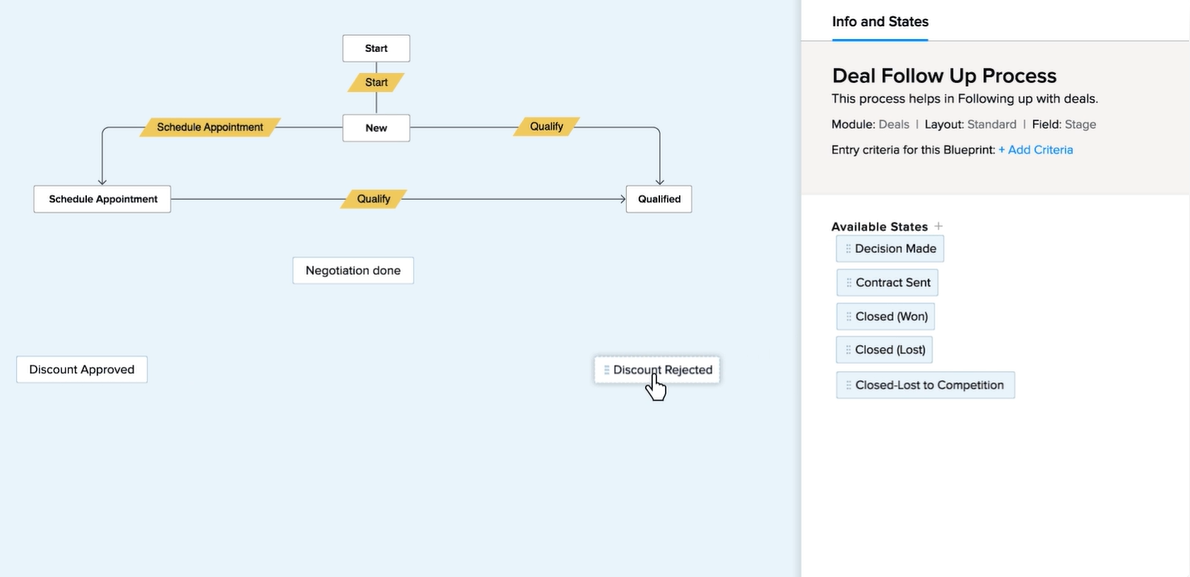Click the Field: Stage label
The height and width of the screenshot is (577, 1190).
coord(1064,125)
